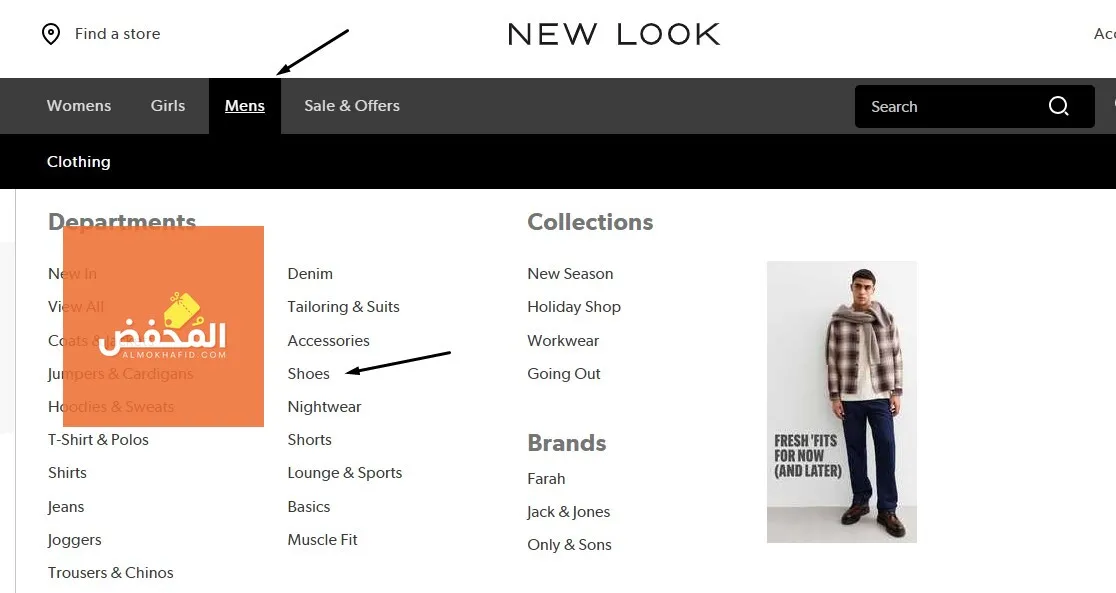Open the Womens menu tab
Screen dimensions: 1116x593
(x=79, y=105)
